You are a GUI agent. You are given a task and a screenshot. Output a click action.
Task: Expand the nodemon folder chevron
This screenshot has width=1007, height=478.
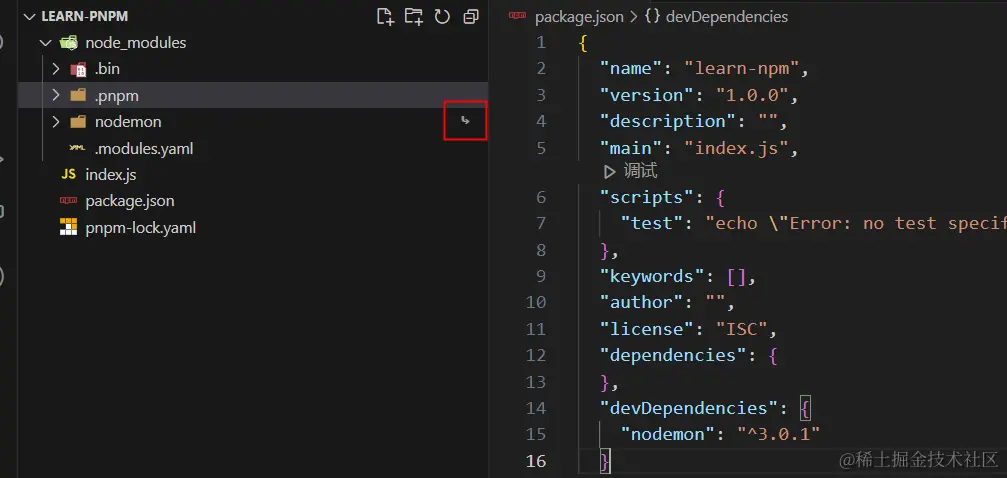click(56, 121)
